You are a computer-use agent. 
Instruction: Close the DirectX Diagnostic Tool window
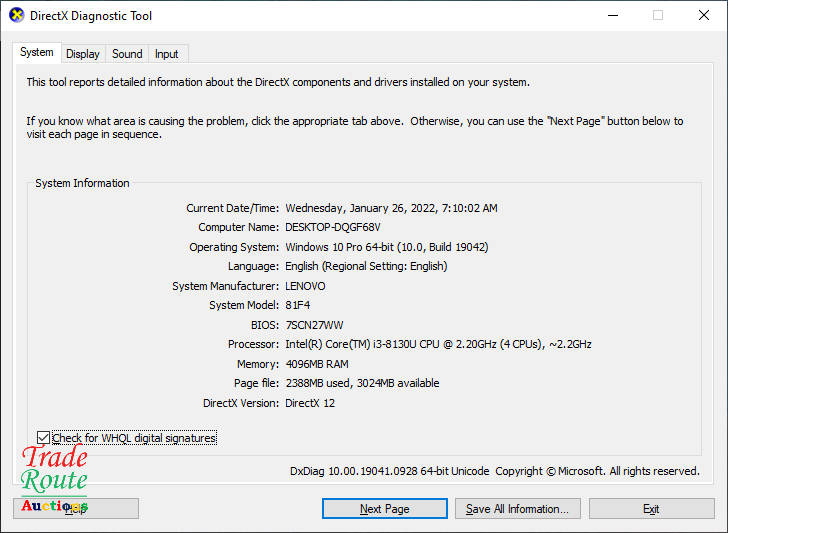[x=704, y=16]
